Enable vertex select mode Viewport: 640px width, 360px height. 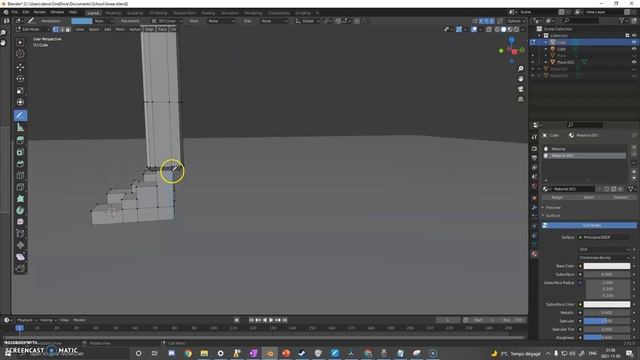click(x=56, y=29)
